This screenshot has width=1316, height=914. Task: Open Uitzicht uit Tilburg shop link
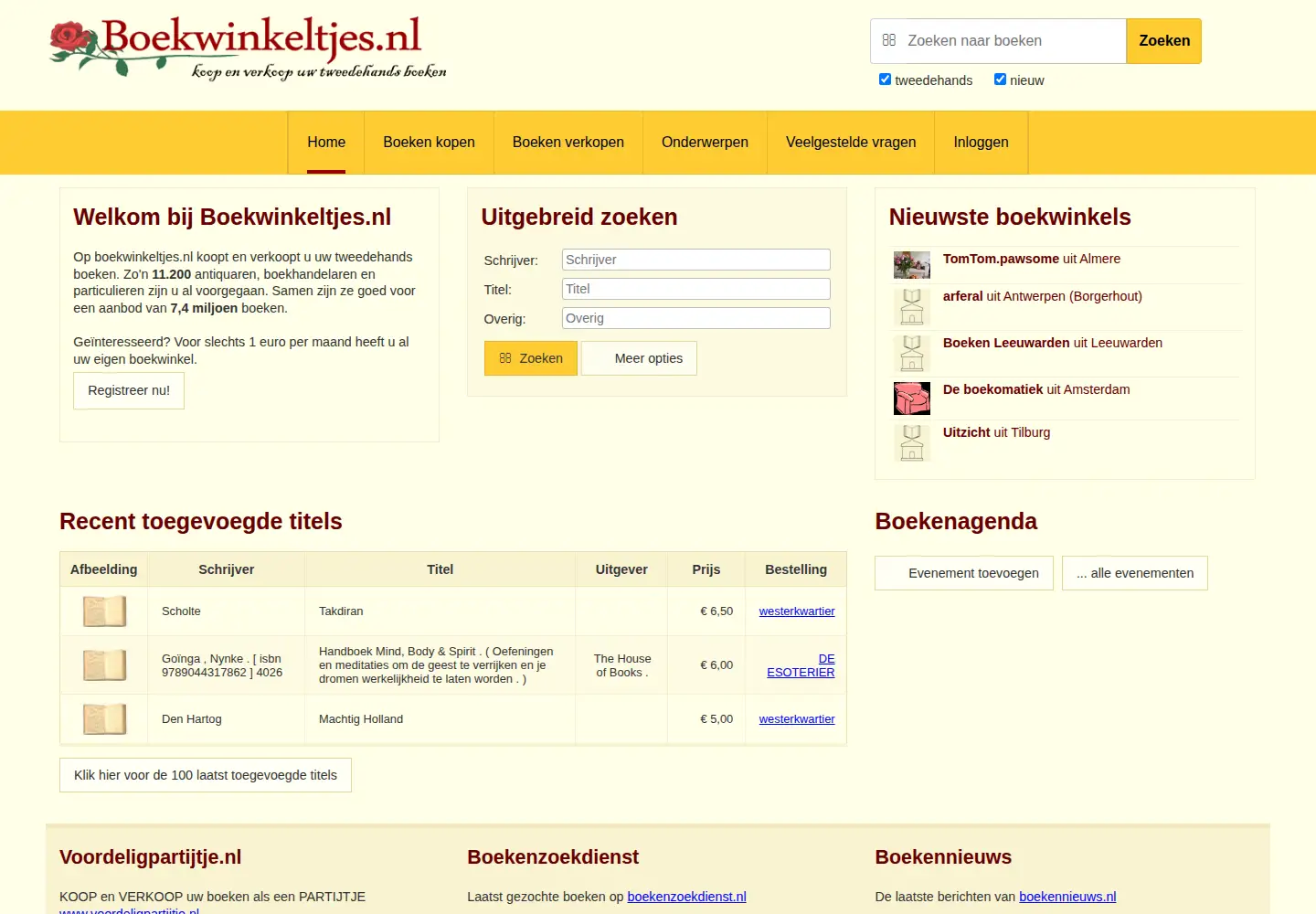996,432
